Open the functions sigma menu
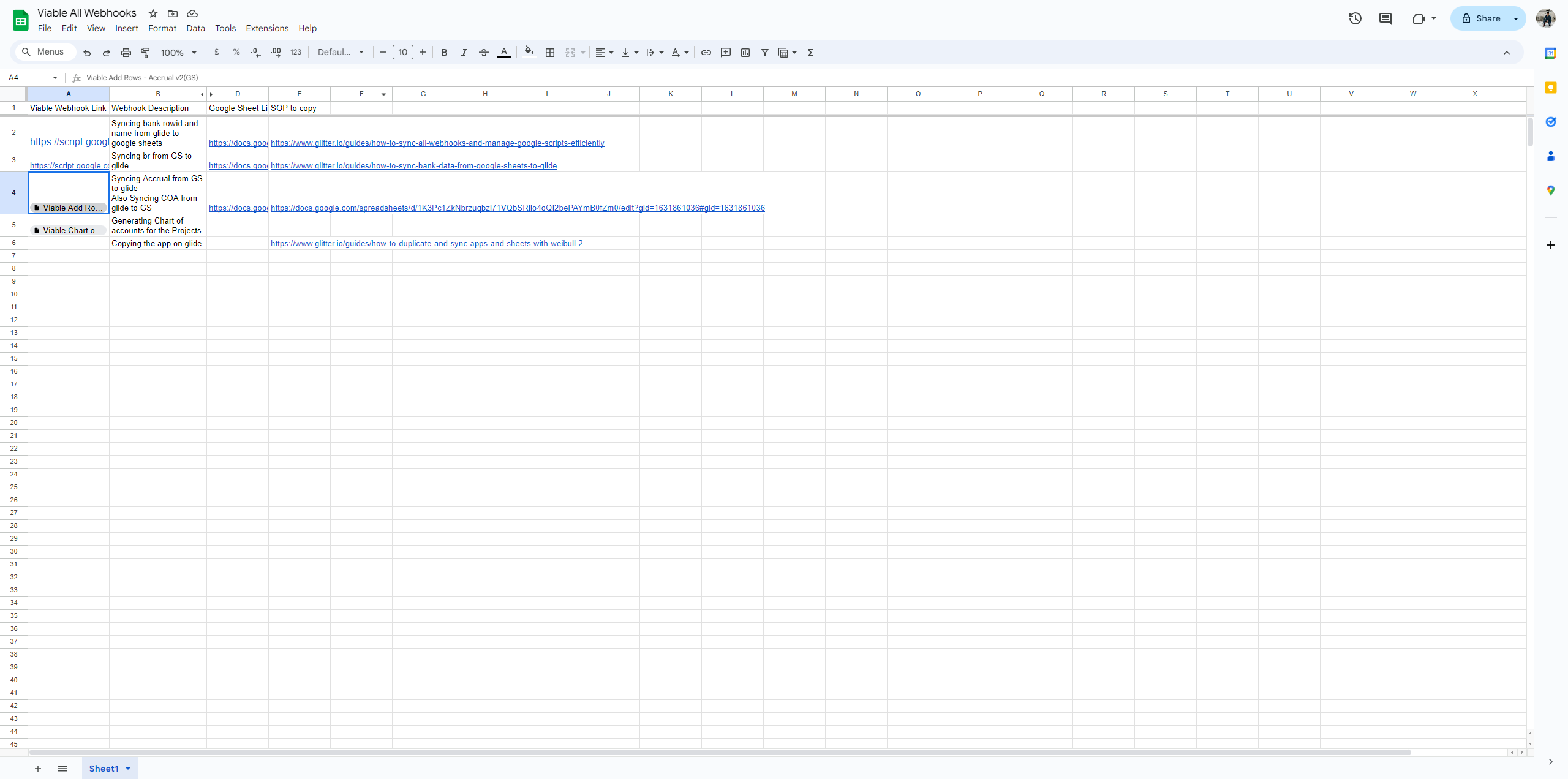Viewport: 1568px width, 779px height. [x=810, y=53]
